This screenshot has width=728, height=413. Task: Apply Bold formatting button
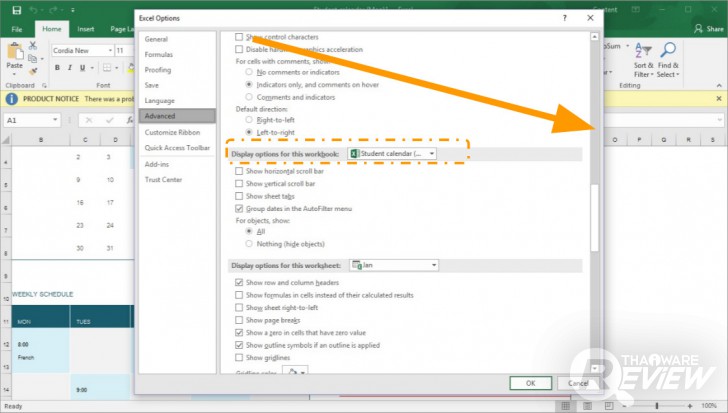click(x=57, y=68)
